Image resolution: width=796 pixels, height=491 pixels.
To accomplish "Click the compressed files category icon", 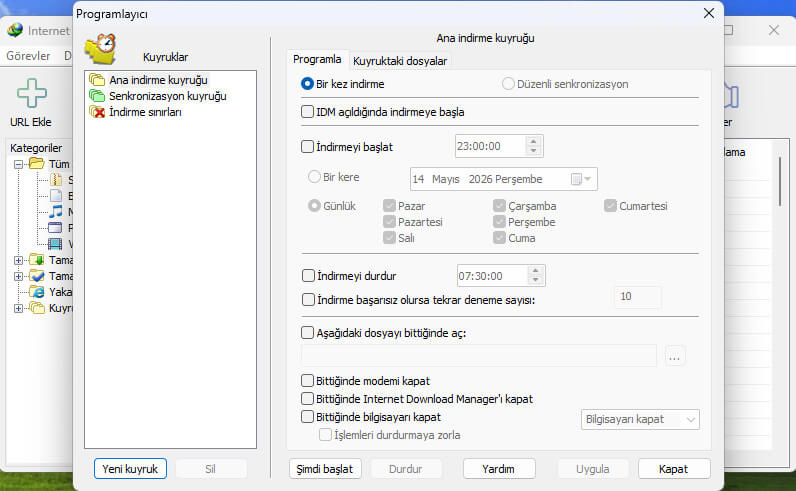I will (56, 179).
